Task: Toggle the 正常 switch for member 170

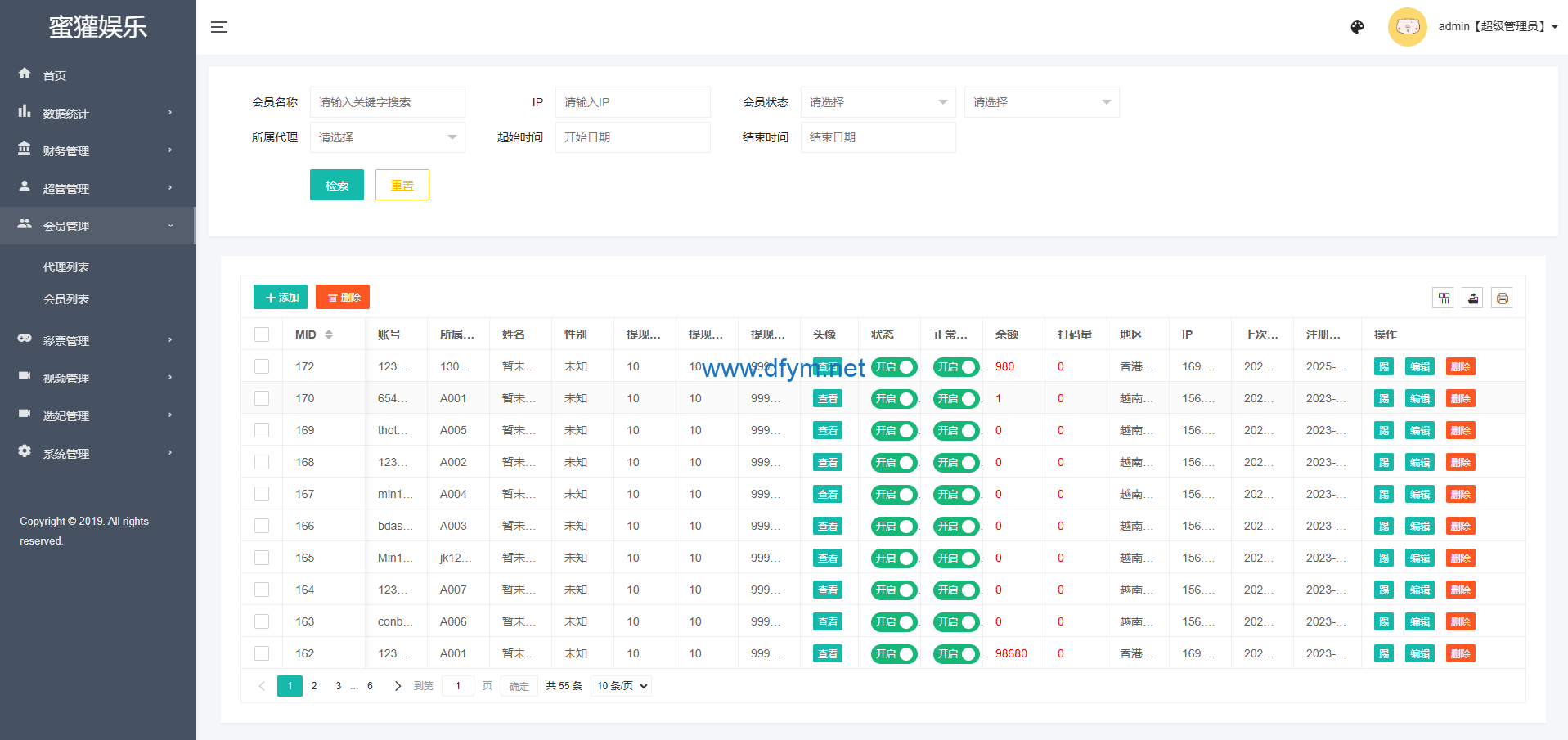Action: click(x=956, y=399)
